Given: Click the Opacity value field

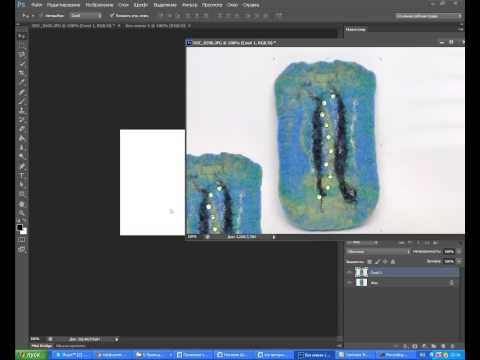Looking at the screenshot, I should click(449, 252).
